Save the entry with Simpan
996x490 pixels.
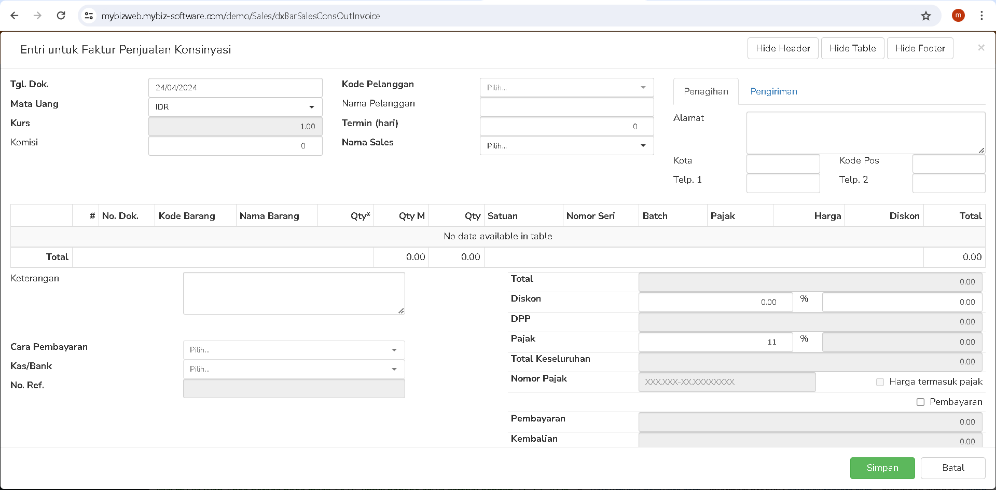(x=882, y=468)
